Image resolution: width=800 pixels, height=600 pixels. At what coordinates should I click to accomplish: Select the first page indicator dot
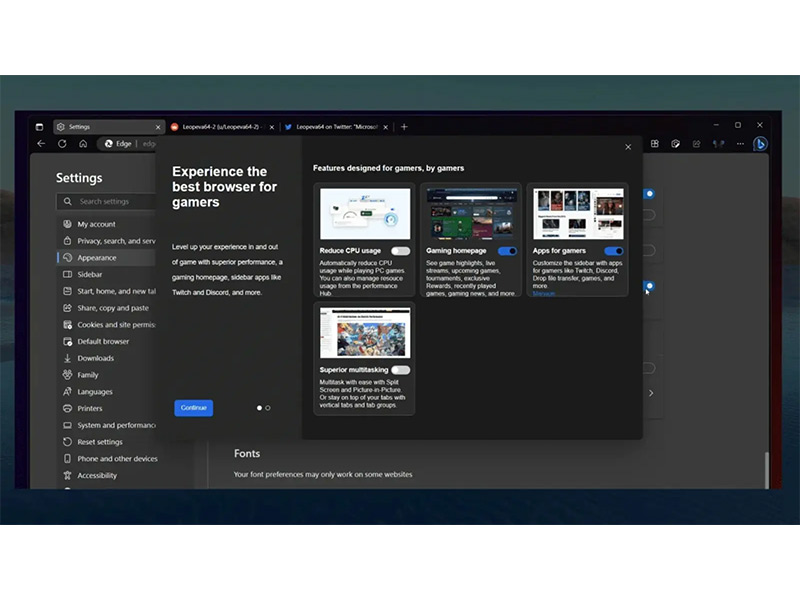[259, 408]
